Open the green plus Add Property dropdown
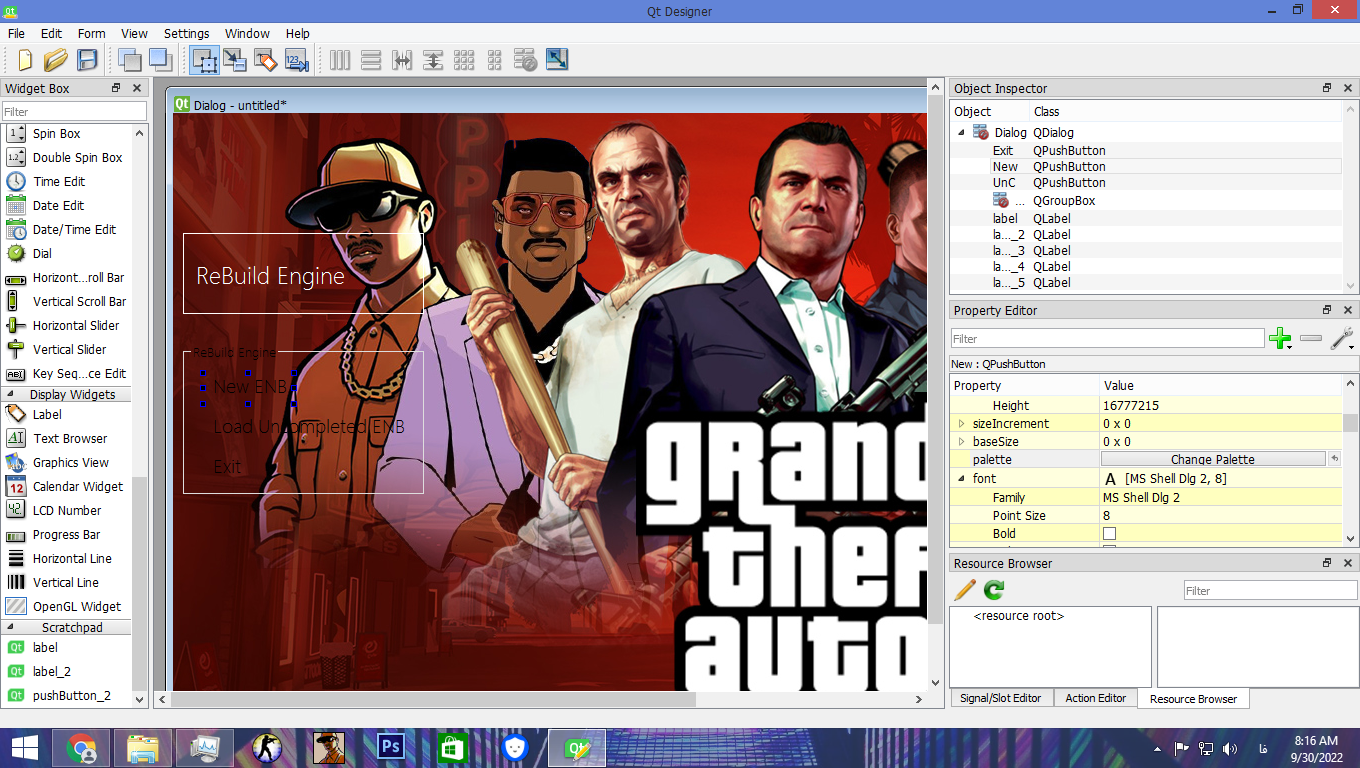1360x768 pixels. [1281, 339]
